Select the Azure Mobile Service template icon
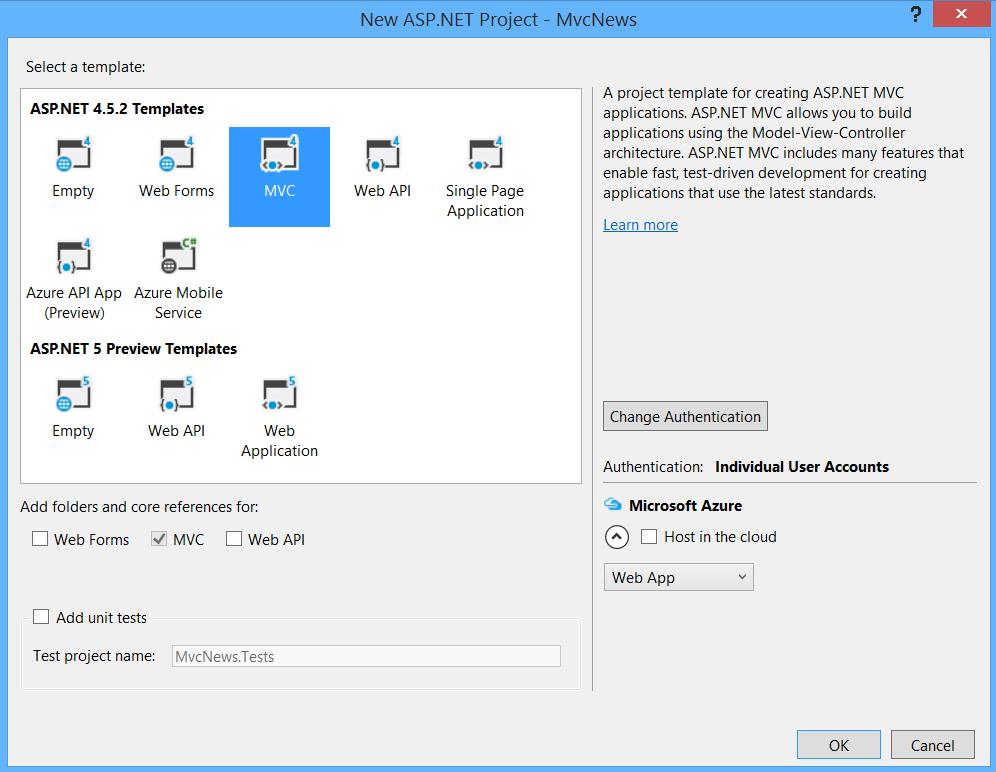 coord(178,257)
